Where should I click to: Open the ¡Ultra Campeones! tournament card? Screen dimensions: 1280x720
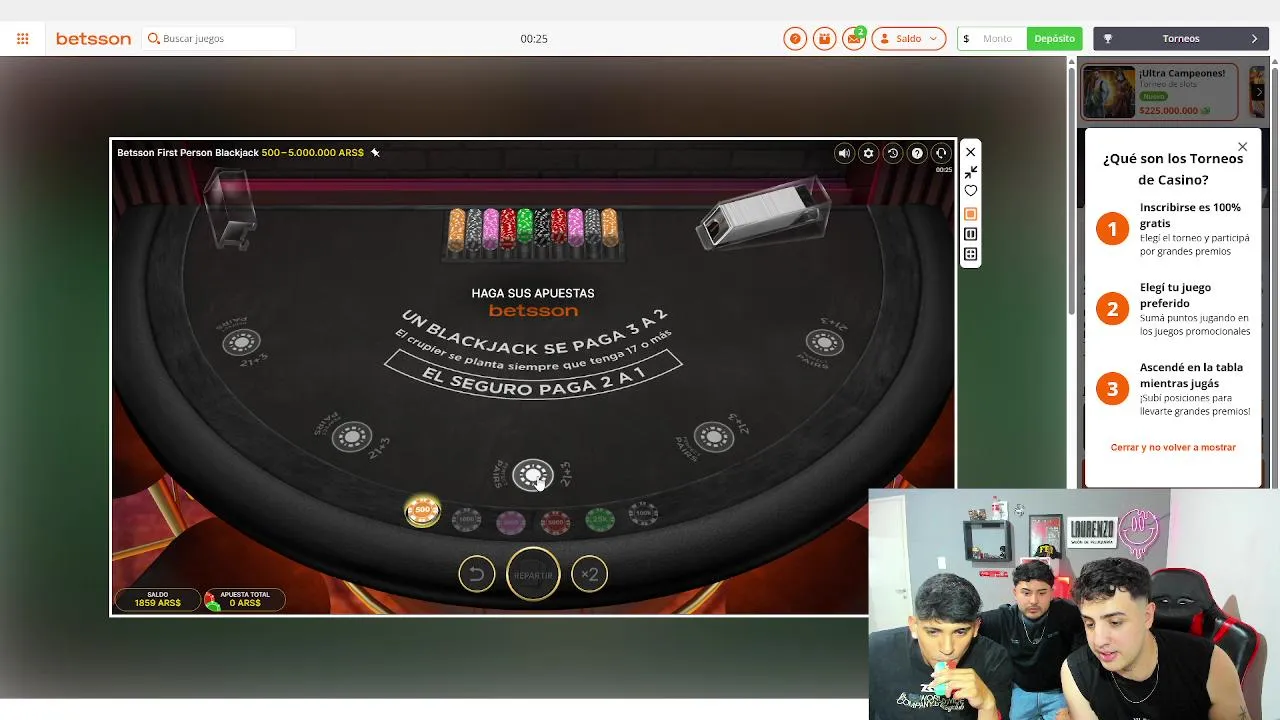(1160, 91)
